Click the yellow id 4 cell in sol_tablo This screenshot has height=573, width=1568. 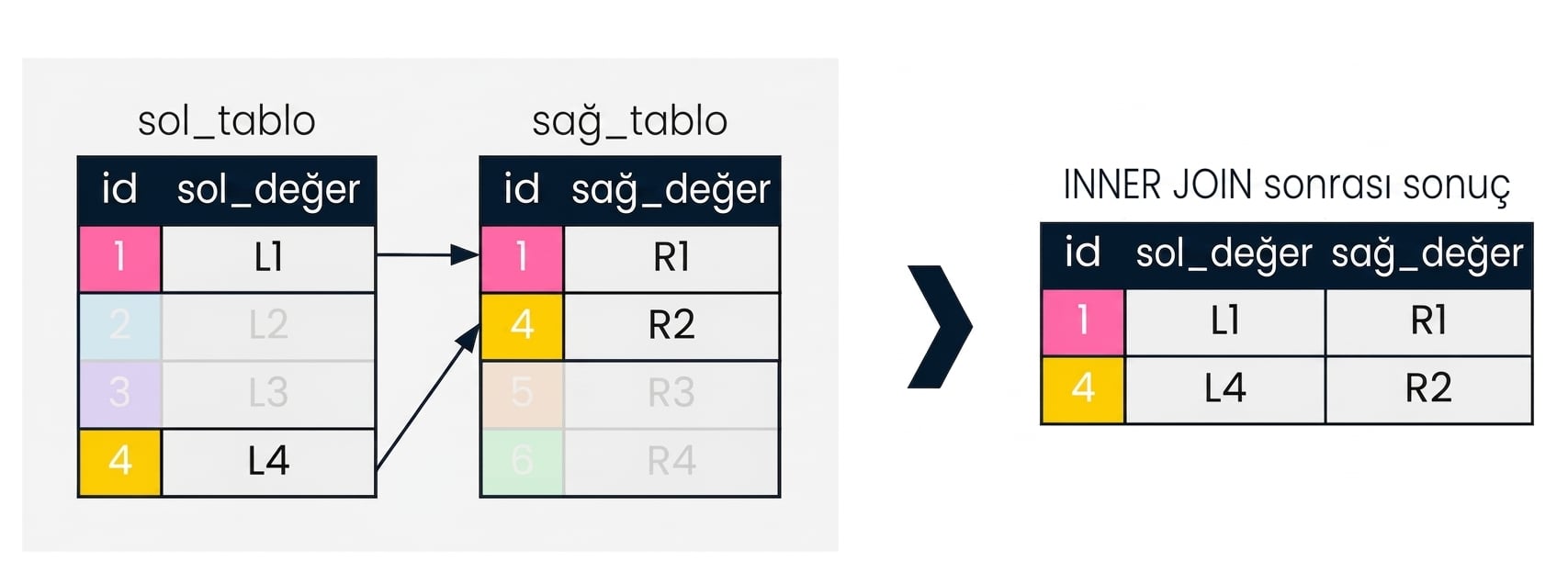pyautogui.click(x=120, y=462)
